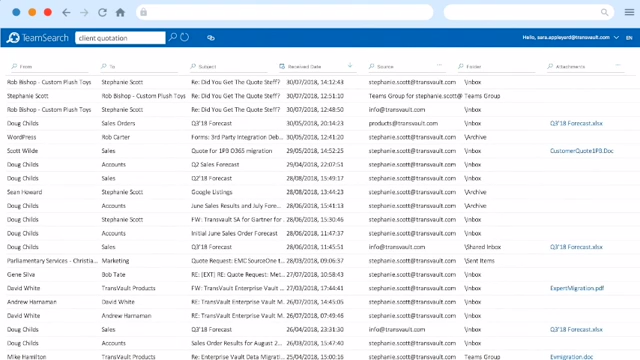Open the CustomerQuote1PB.Doc attachment
This screenshot has width=640, height=360.
[x=581, y=151]
